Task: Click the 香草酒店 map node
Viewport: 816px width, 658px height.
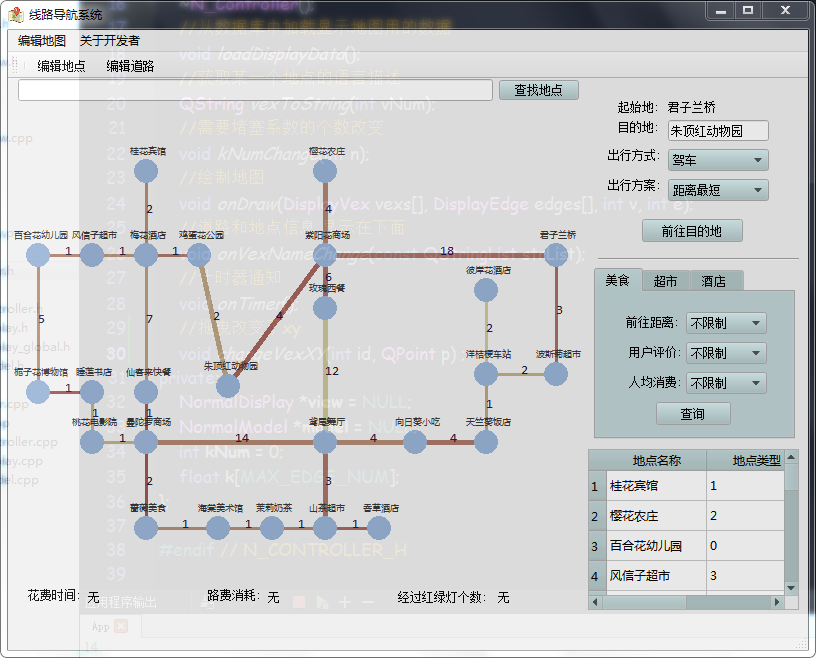Action: pos(379,528)
